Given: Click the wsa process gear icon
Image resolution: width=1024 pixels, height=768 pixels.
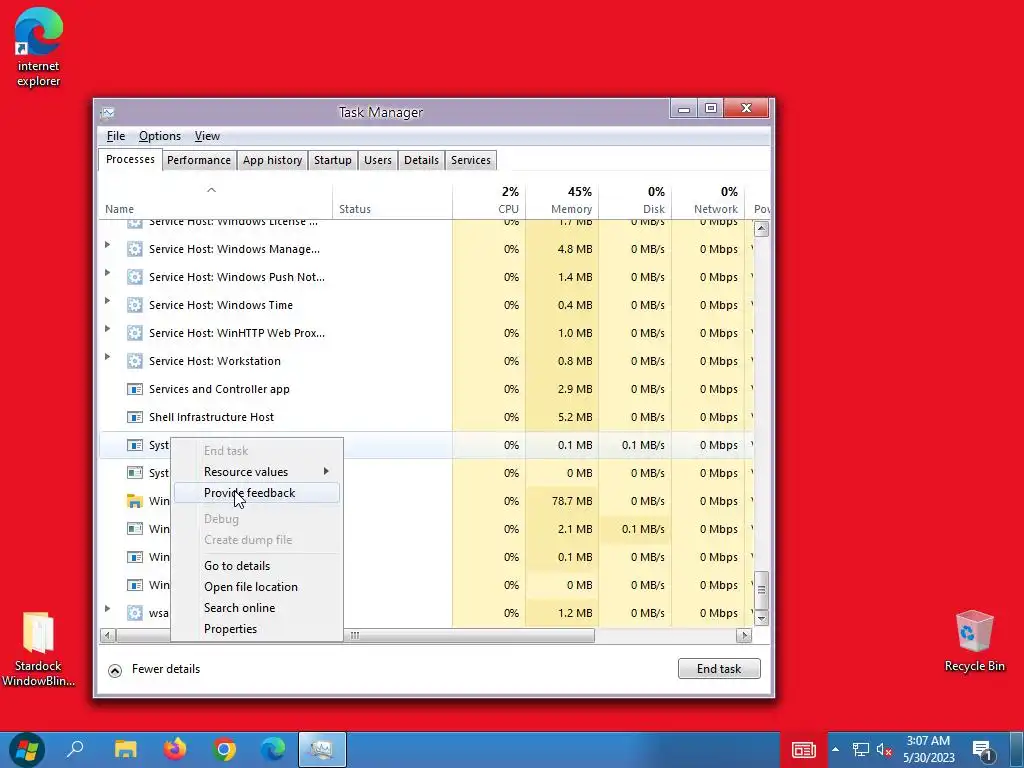Looking at the screenshot, I should 135,613.
